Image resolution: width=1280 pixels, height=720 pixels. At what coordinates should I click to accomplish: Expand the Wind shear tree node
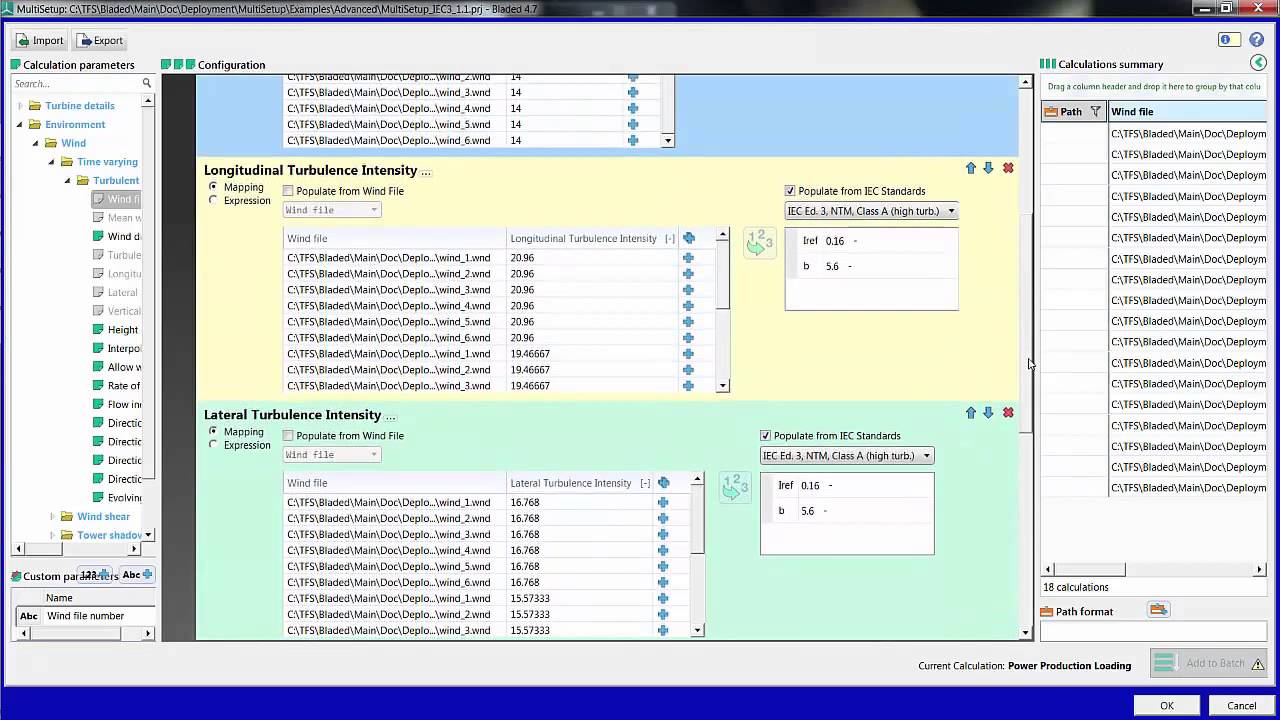[x=52, y=517]
